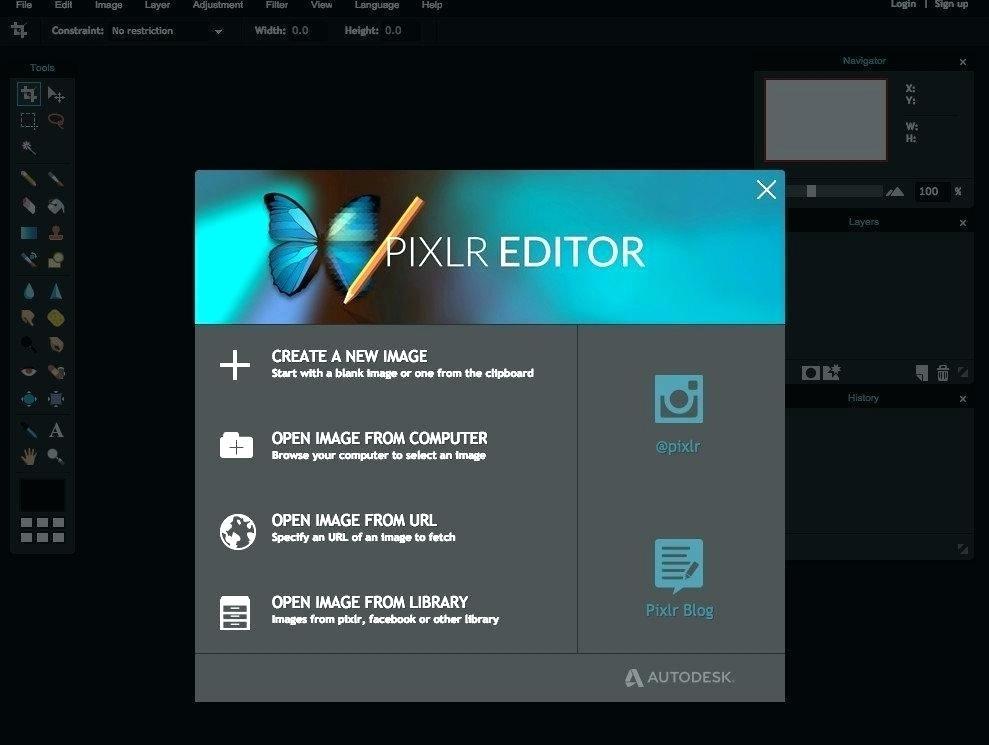Select the Smudge finger tool
Image resolution: width=989 pixels, height=745 pixels.
click(x=28, y=317)
